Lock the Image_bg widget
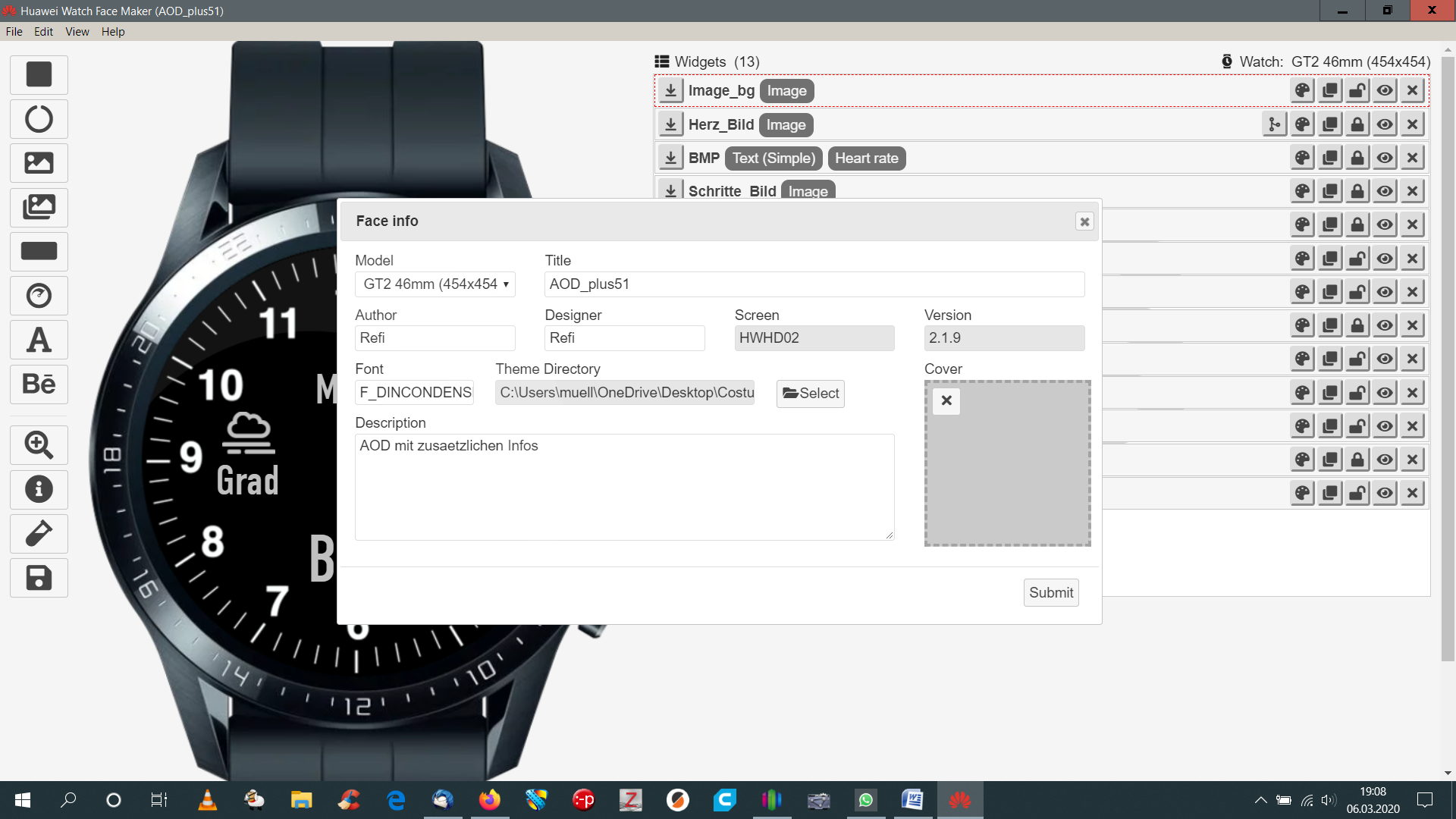Screen dimensions: 1456x819 click(1357, 91)
